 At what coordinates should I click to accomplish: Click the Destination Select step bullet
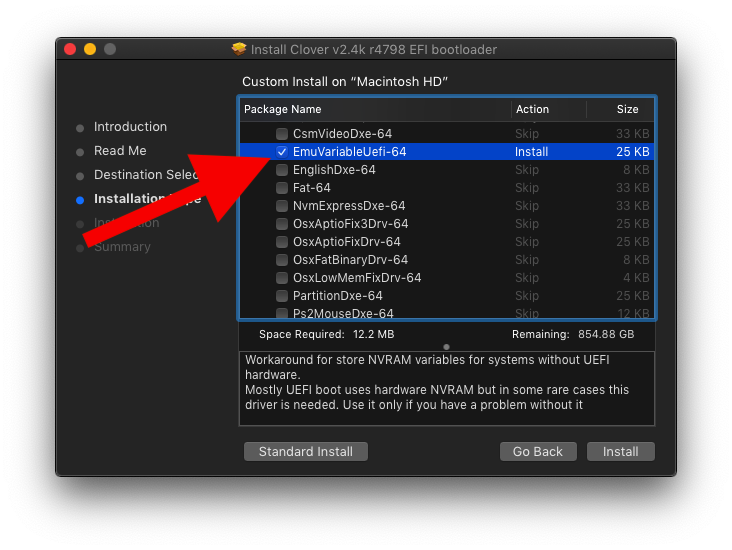(x=80, y=176)
